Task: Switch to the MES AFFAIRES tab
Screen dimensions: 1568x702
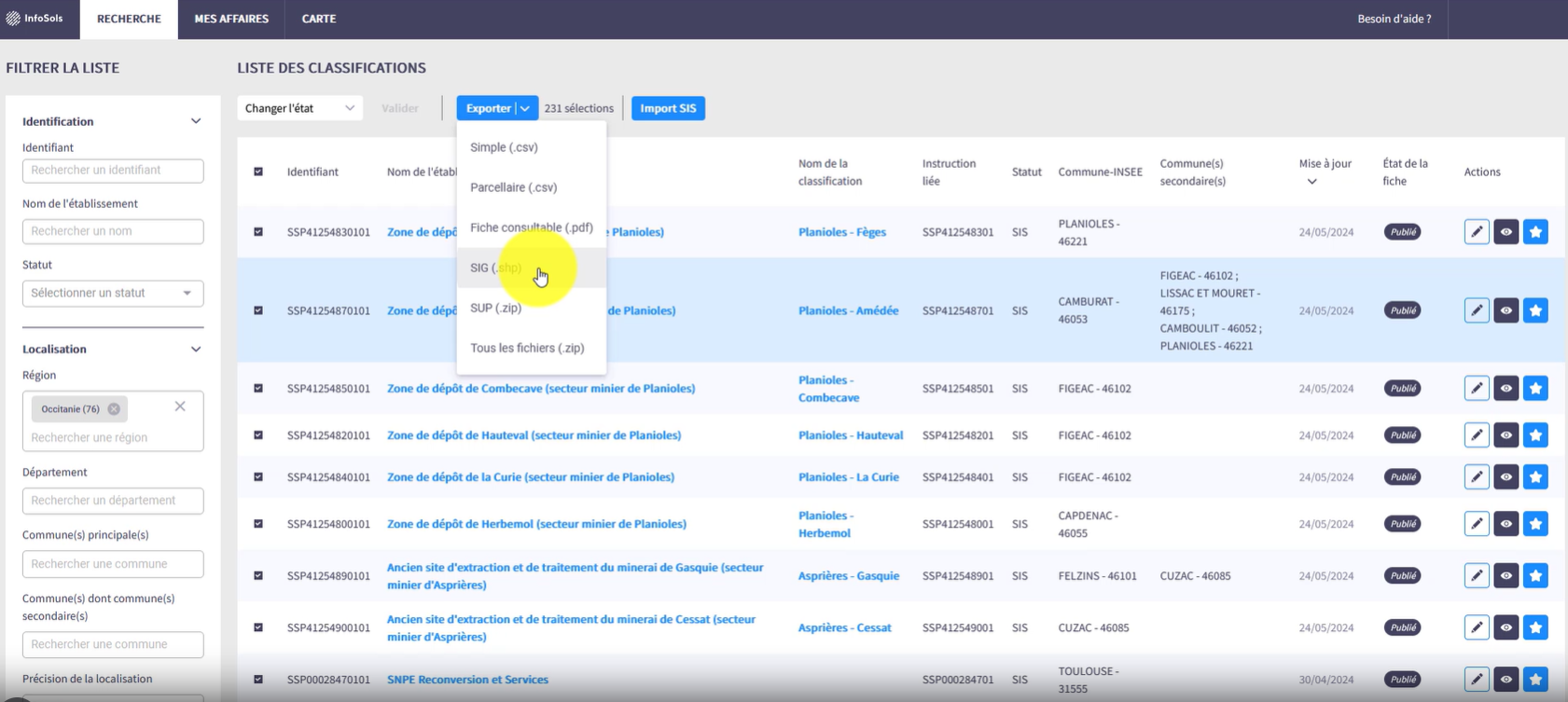Action: [x=231, y=19]
